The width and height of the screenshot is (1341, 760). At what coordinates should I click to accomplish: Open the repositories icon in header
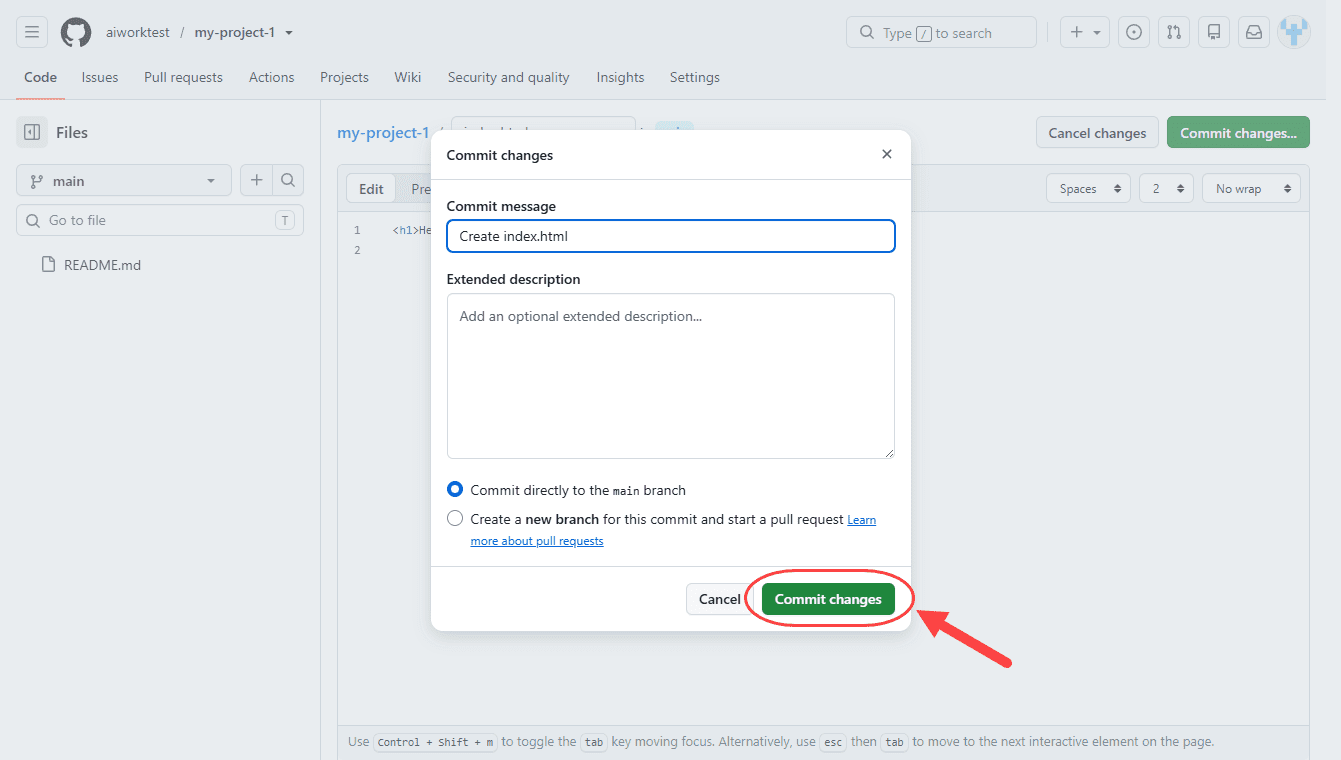(x=1214, y=32)
